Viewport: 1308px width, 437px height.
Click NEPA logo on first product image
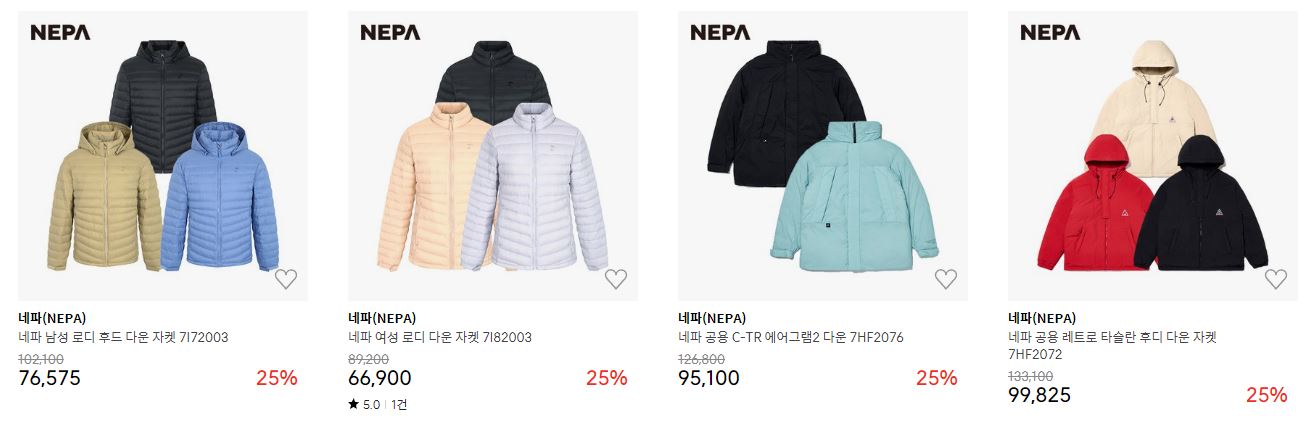coord(60,32)
